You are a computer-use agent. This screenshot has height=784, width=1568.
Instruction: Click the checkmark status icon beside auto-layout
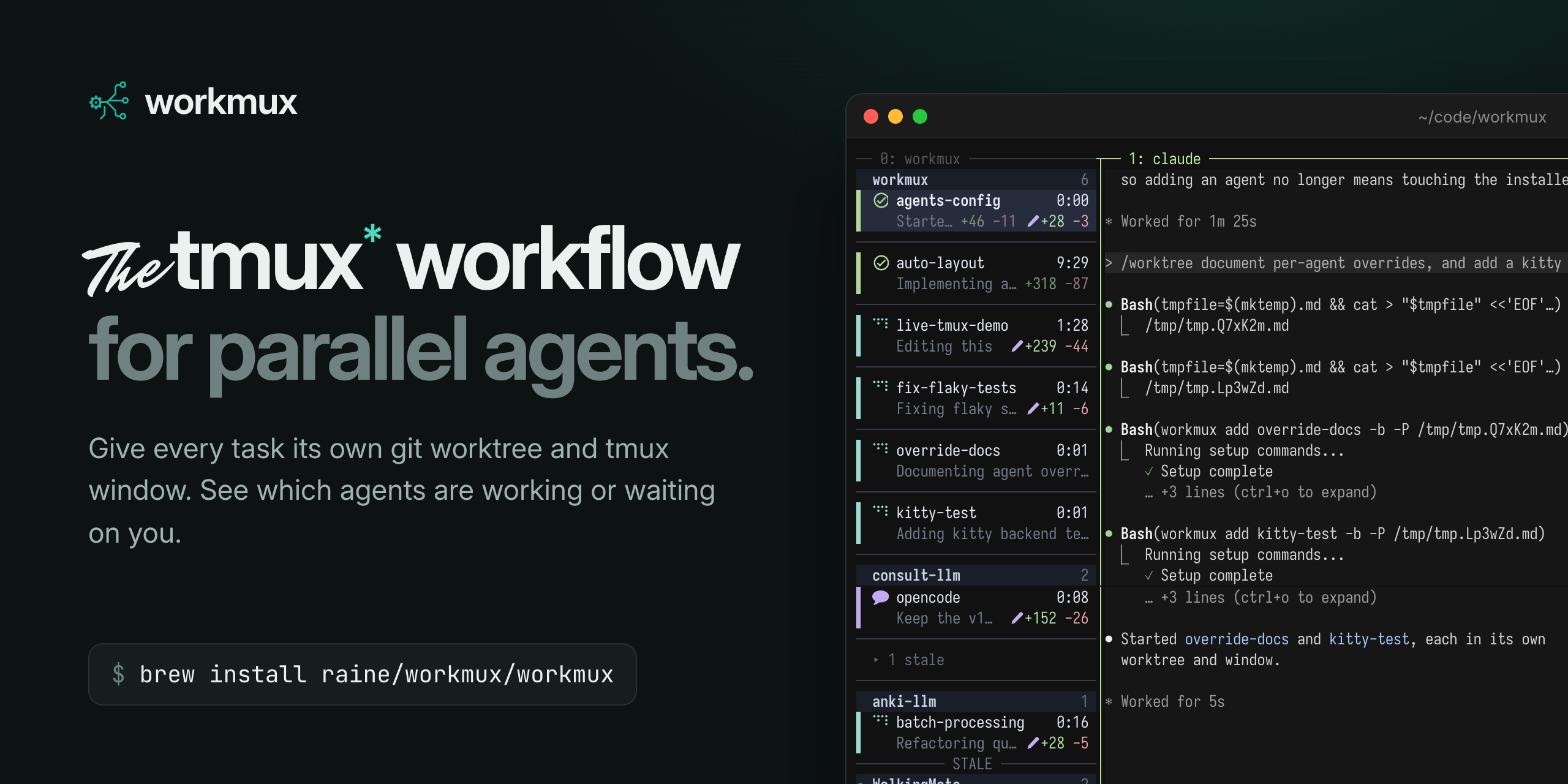click(x=881, y=263)
